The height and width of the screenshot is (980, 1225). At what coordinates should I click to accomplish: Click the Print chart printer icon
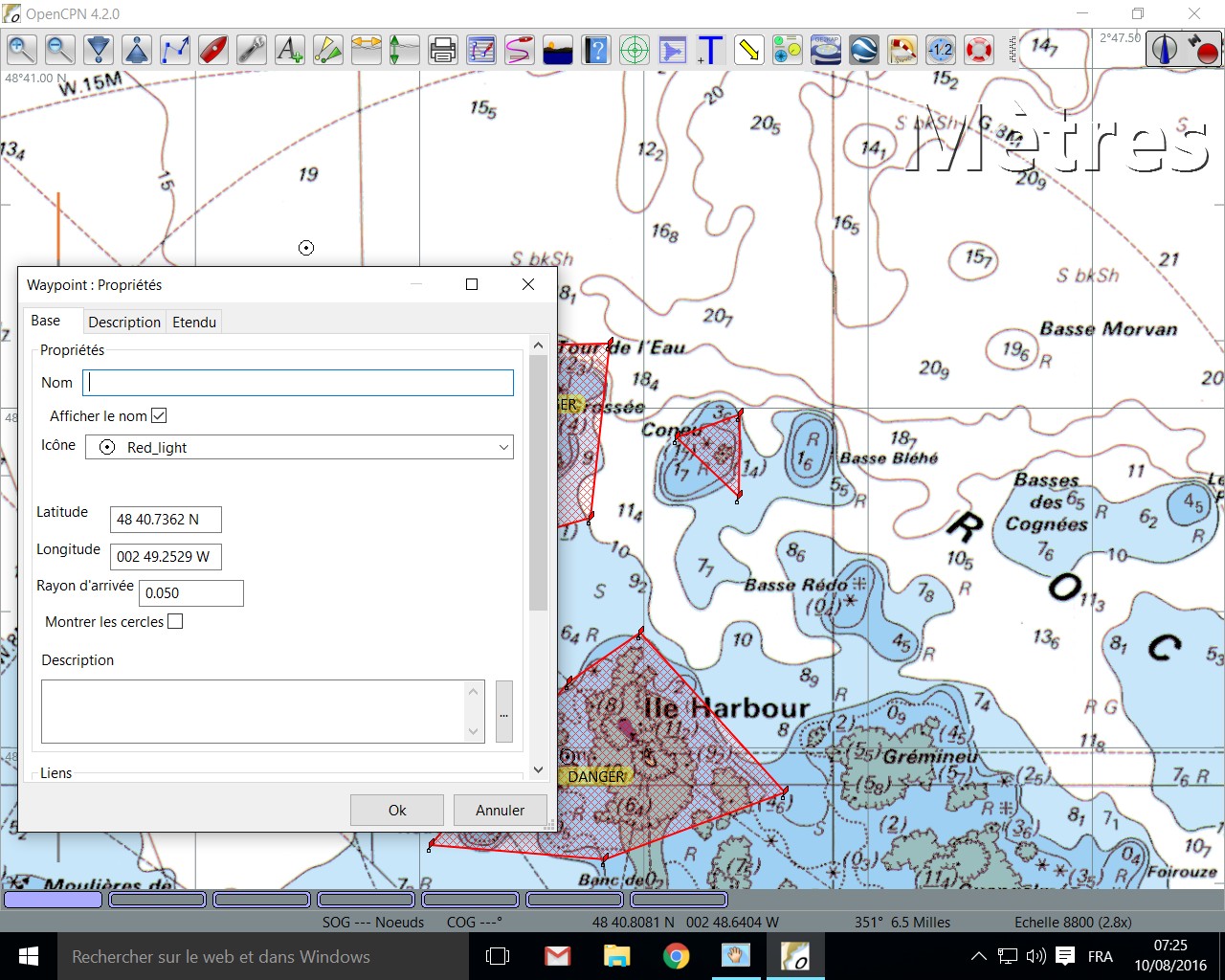coord(442,49)
